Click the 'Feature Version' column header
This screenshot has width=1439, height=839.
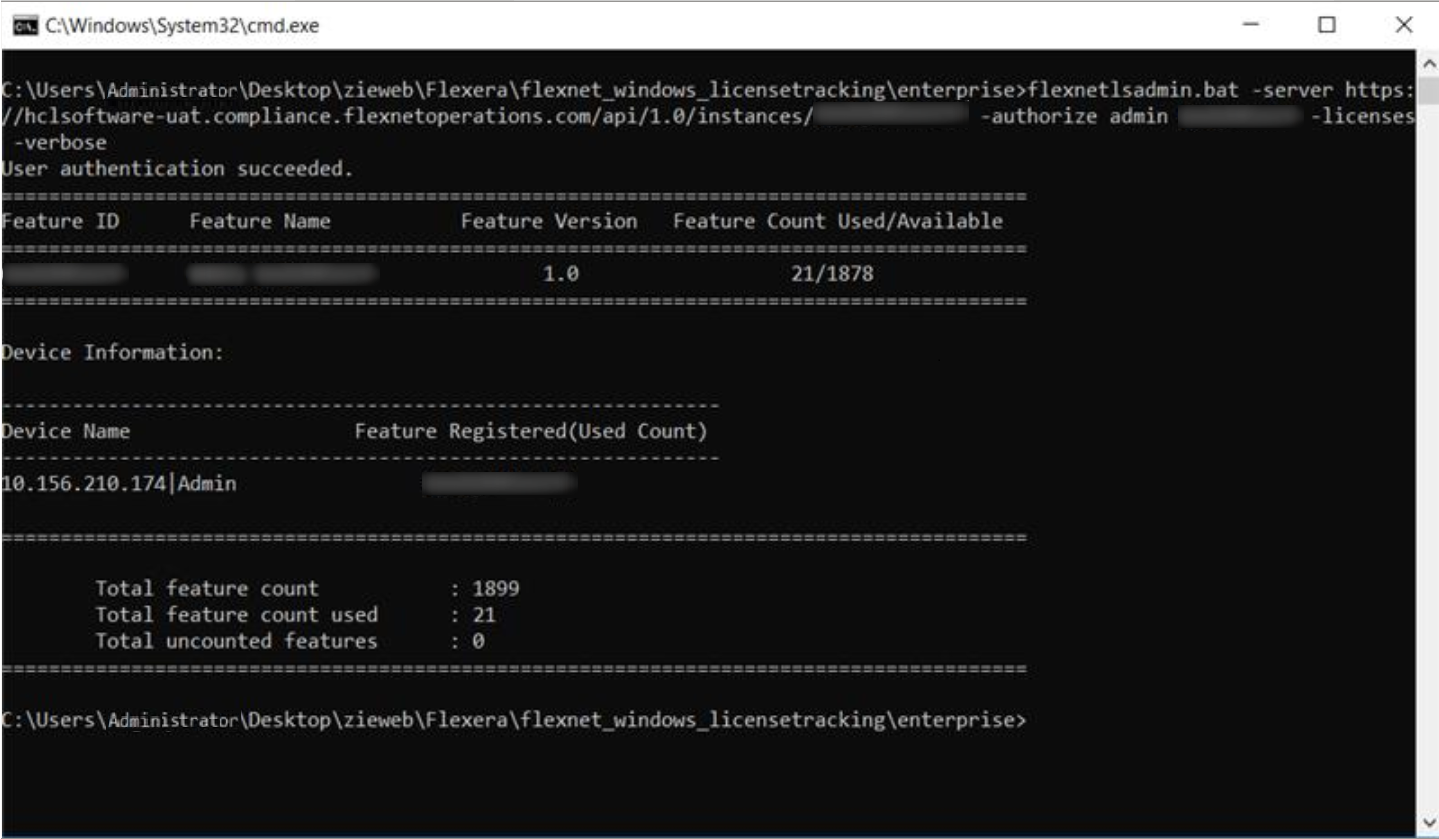(548, 222)
